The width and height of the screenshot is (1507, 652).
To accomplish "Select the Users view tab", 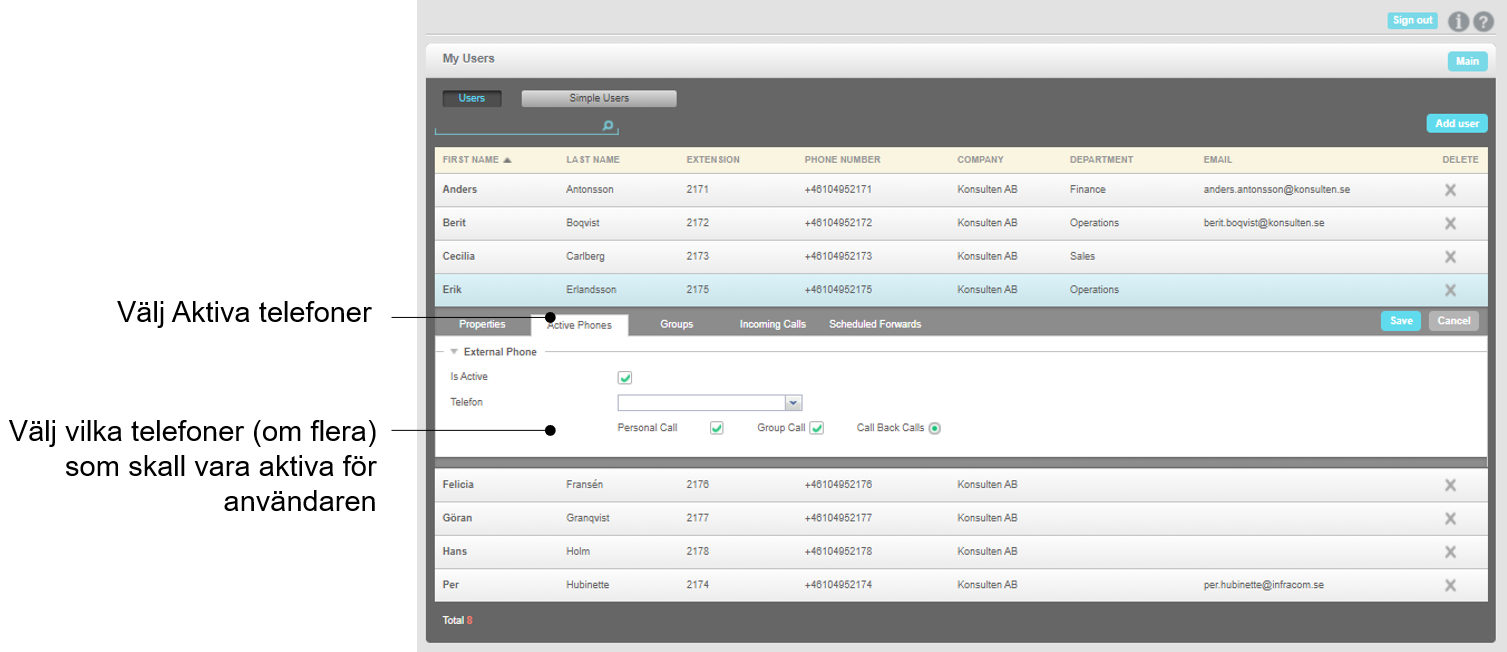I will click(x=472, y=98).
